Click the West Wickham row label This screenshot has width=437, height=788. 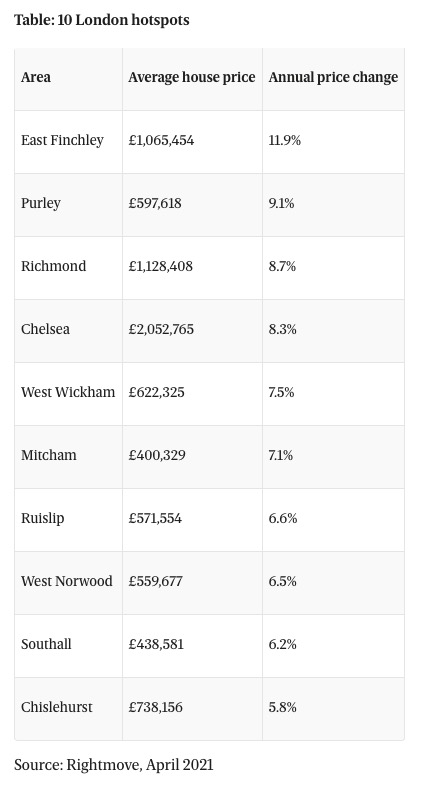68,392
